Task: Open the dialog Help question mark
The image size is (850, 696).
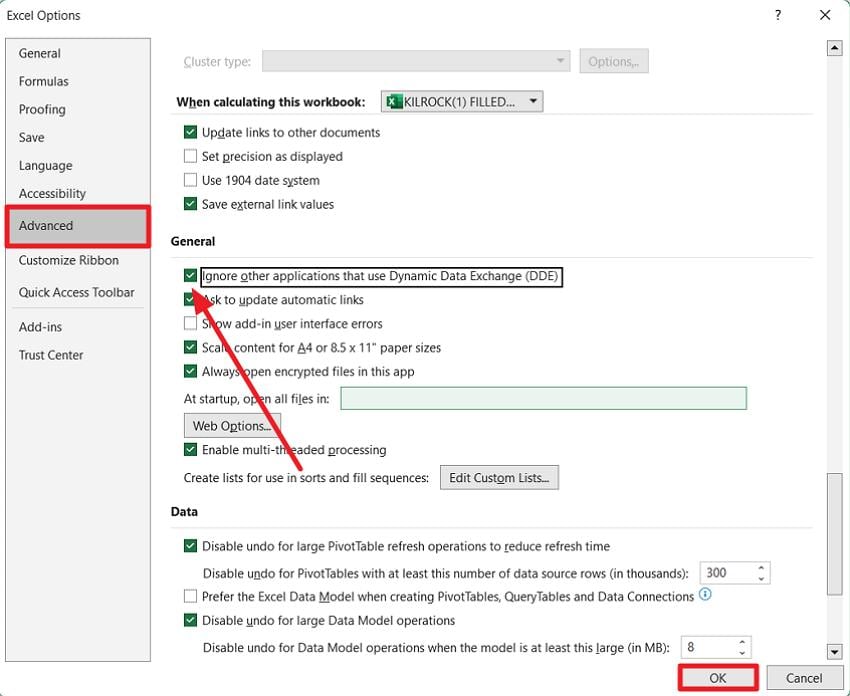Action: [x=778, y=15]
